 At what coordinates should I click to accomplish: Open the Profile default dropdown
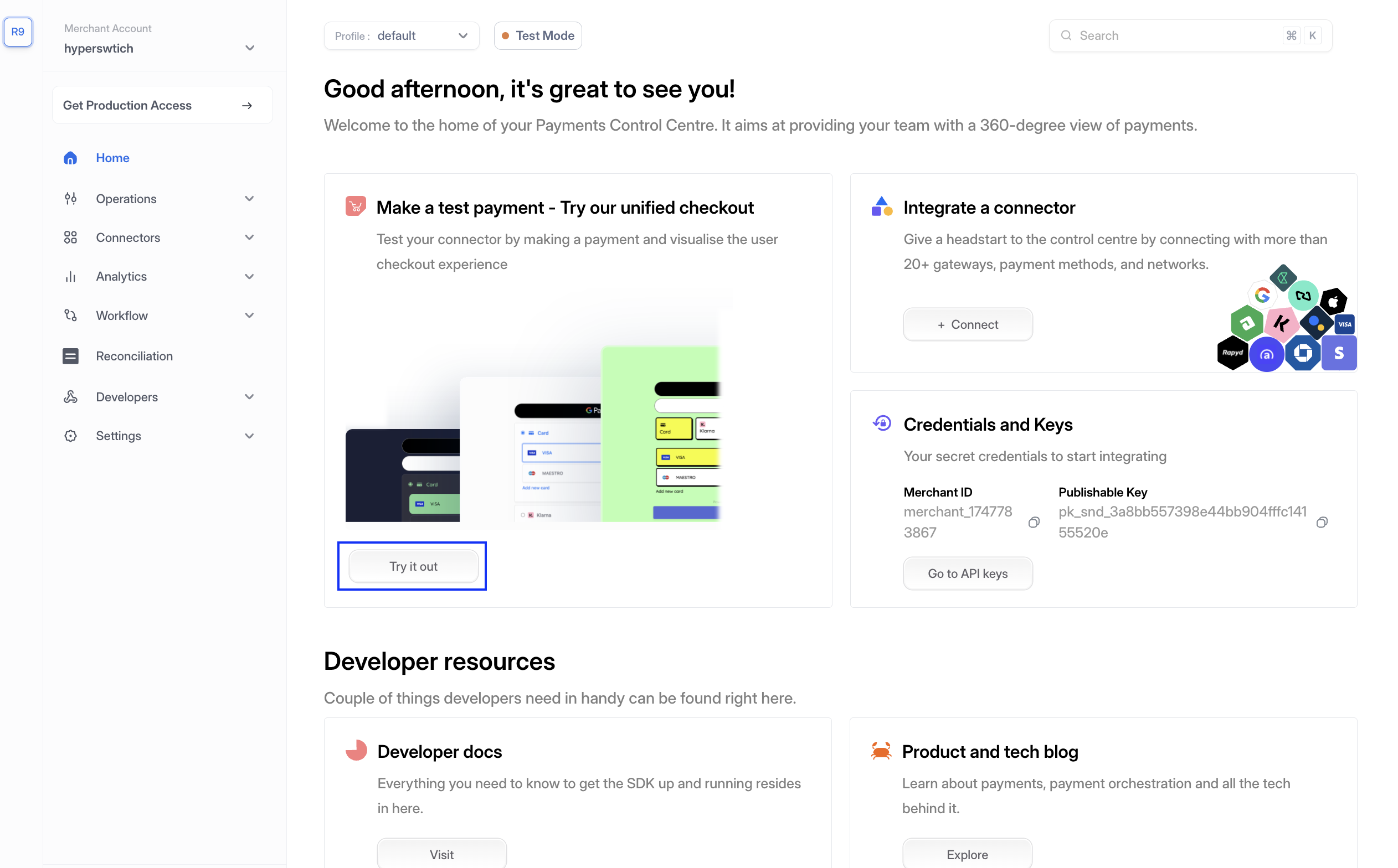[401, 35]
